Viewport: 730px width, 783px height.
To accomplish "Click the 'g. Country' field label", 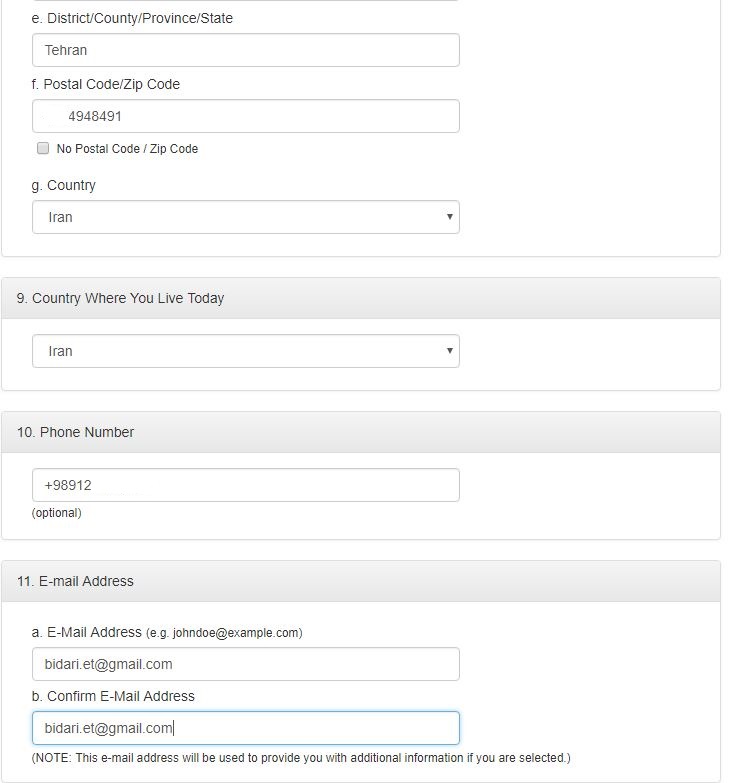I will click(x=64, y=185).
